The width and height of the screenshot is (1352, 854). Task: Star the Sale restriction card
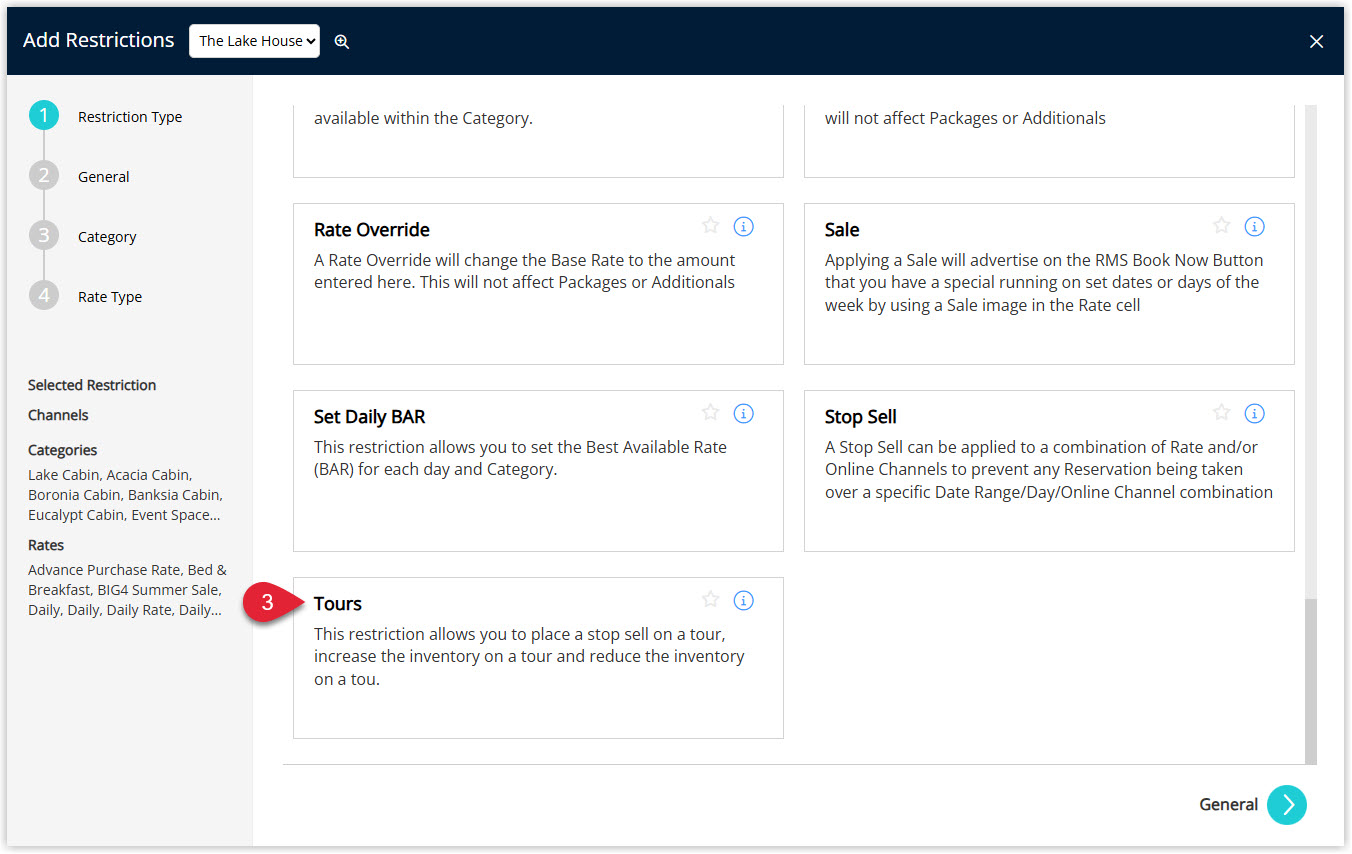tap(1221, 226)
